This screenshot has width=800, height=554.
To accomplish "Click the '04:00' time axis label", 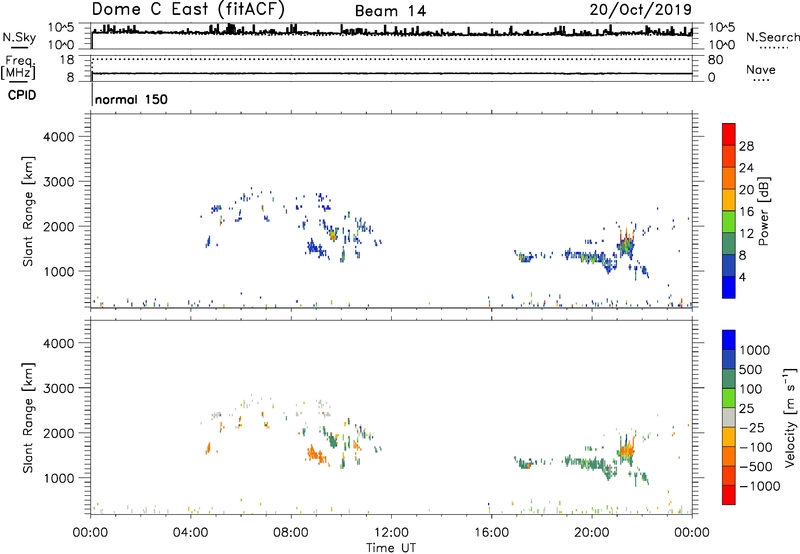I will [x=191, y=533].
